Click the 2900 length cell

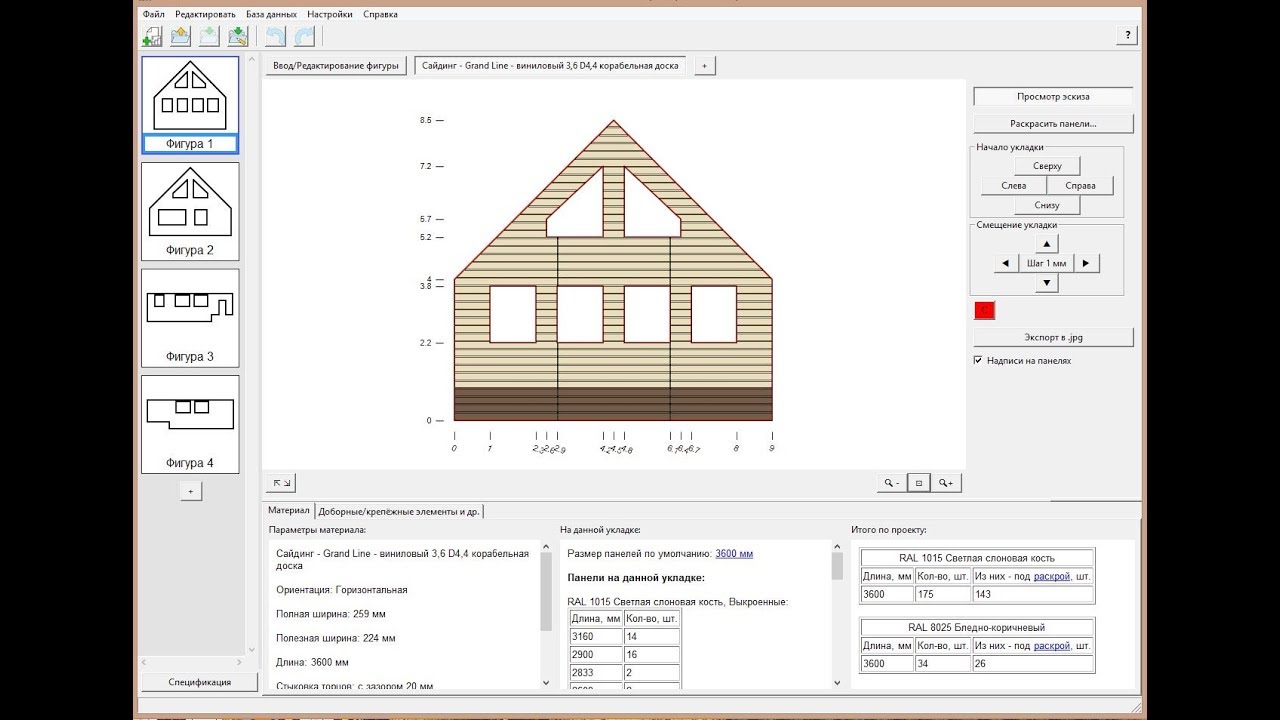coord(595,655)
